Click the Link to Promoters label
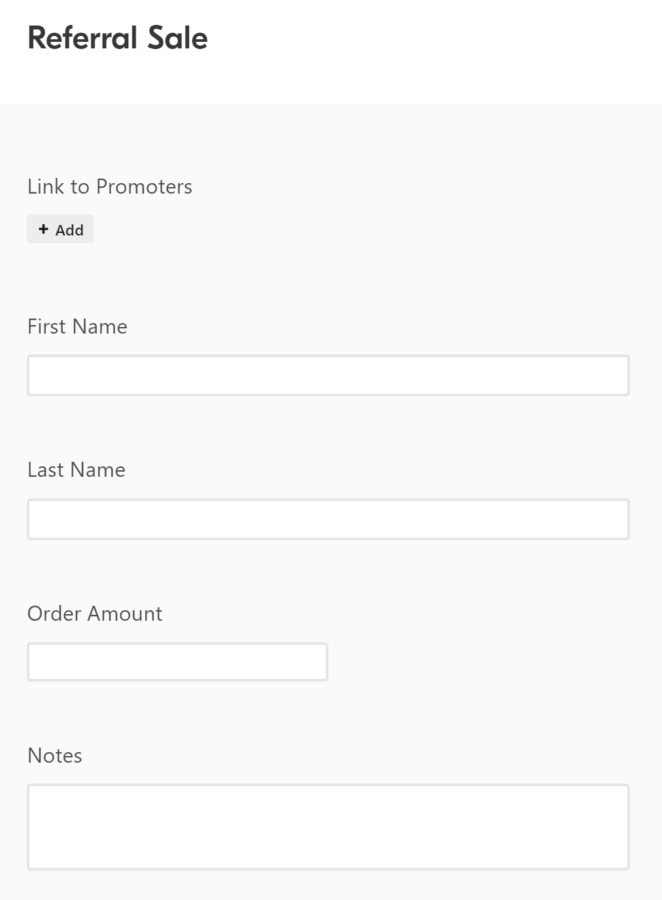Screen dimensions: 662x900 point(108,186)
